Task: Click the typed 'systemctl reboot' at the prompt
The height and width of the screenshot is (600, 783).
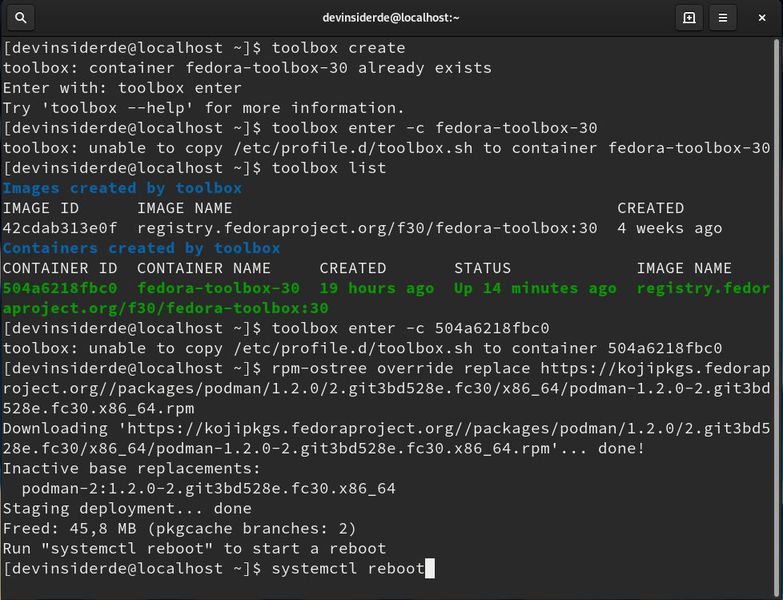Action: click(x=348, y=568)
